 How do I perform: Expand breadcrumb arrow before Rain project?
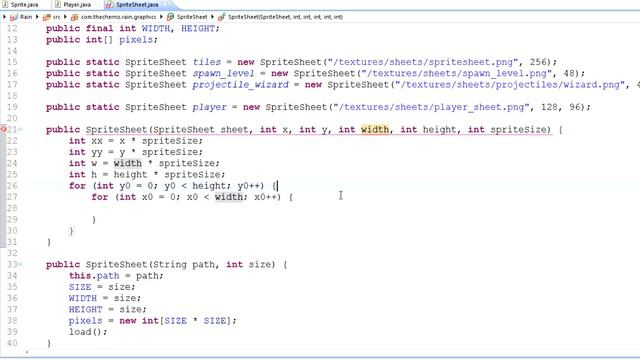point(4,17)
